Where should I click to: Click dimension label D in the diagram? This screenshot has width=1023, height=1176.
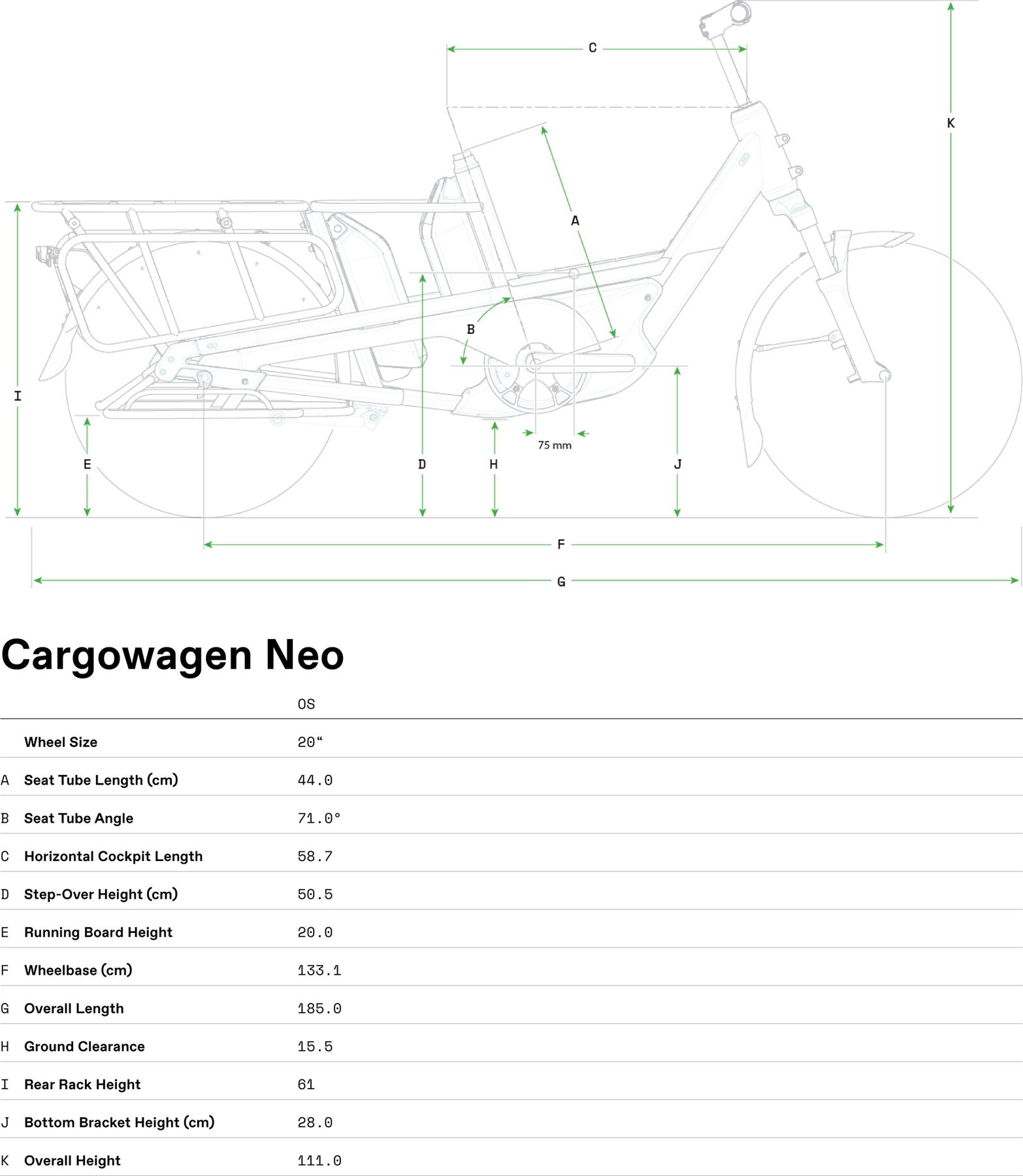pyautogui.click(x=422, y=464)
